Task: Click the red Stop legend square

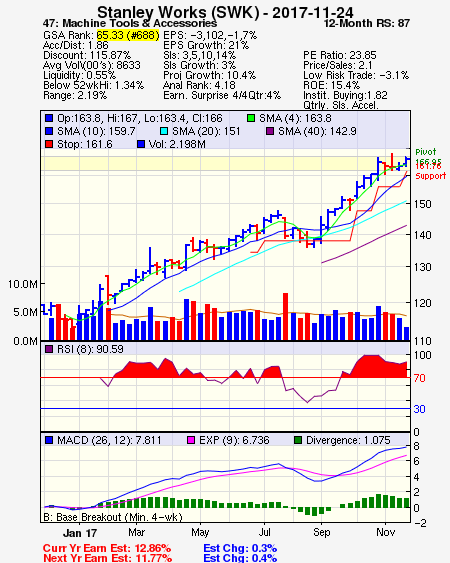Action: pos(49,144)
